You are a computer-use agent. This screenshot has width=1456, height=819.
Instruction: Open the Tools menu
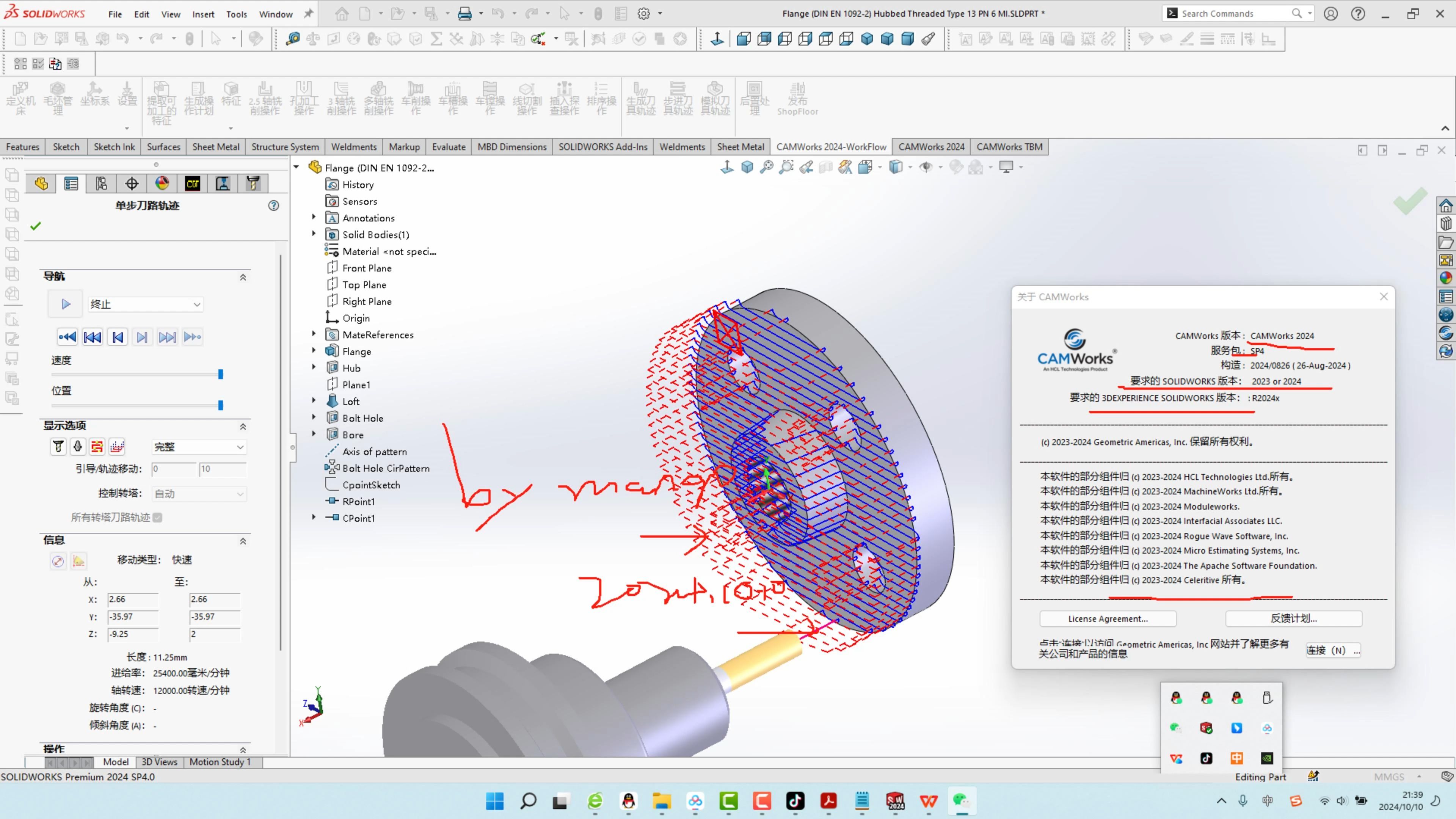(x=236, y=14)
